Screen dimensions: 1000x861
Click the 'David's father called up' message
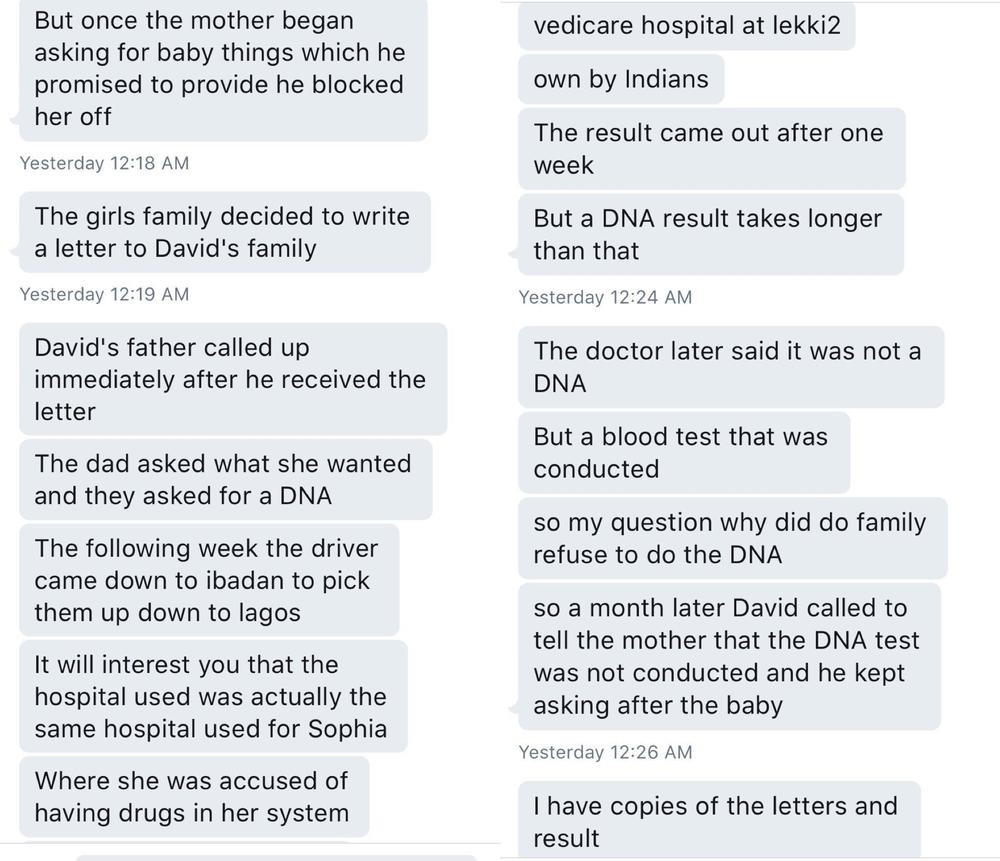tap(233, 379)
